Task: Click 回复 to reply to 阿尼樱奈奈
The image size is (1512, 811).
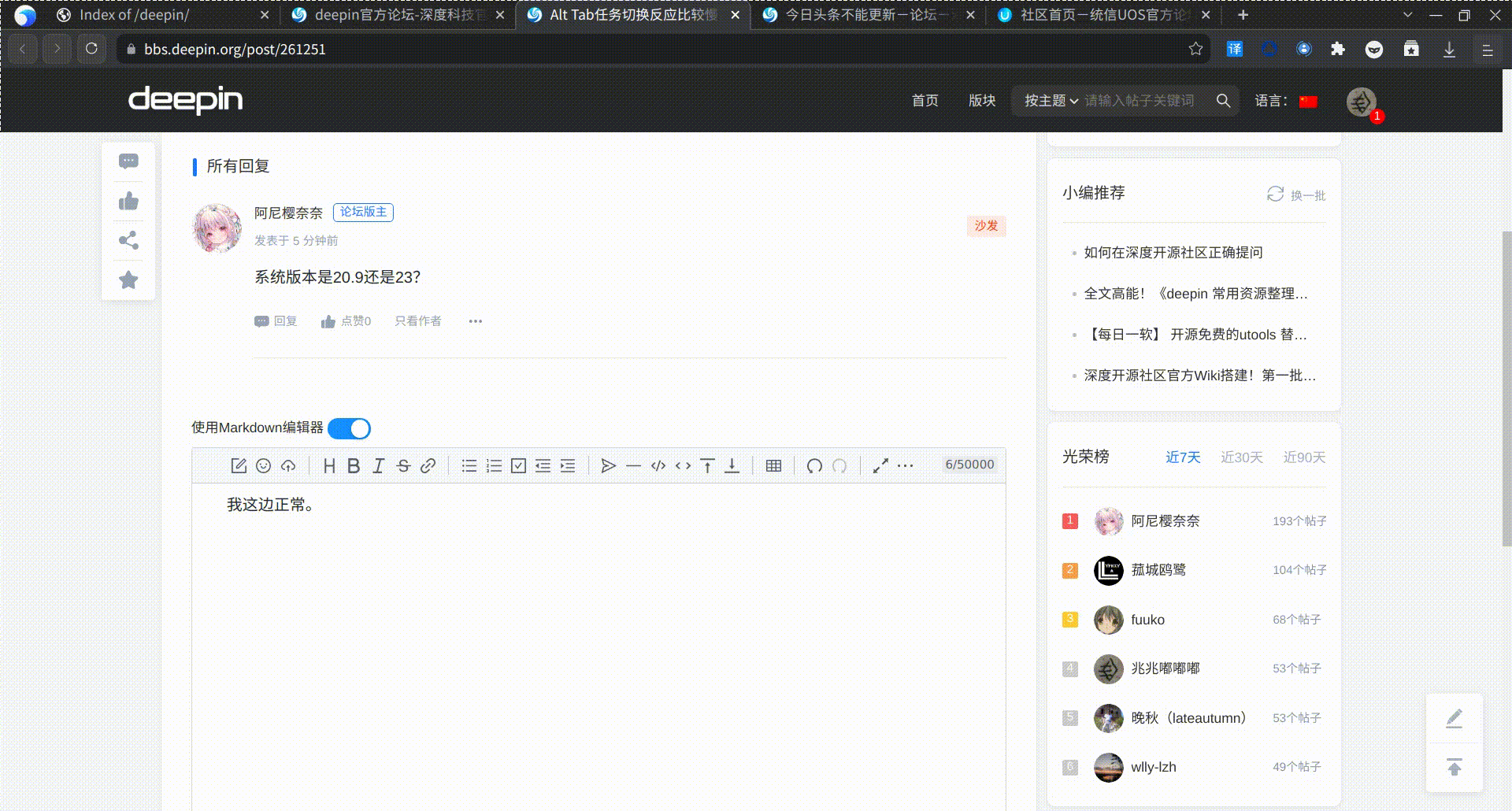Action: (276, 321)
